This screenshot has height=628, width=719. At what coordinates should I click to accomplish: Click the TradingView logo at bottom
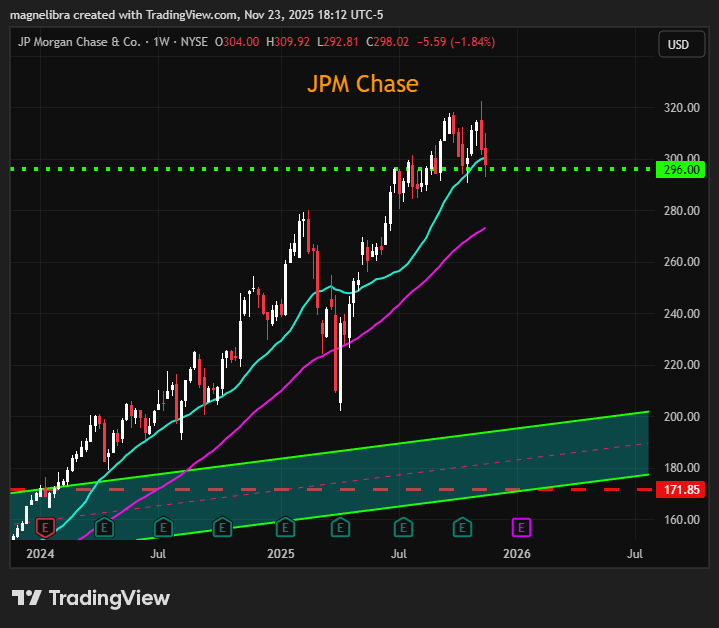(91, 598)
